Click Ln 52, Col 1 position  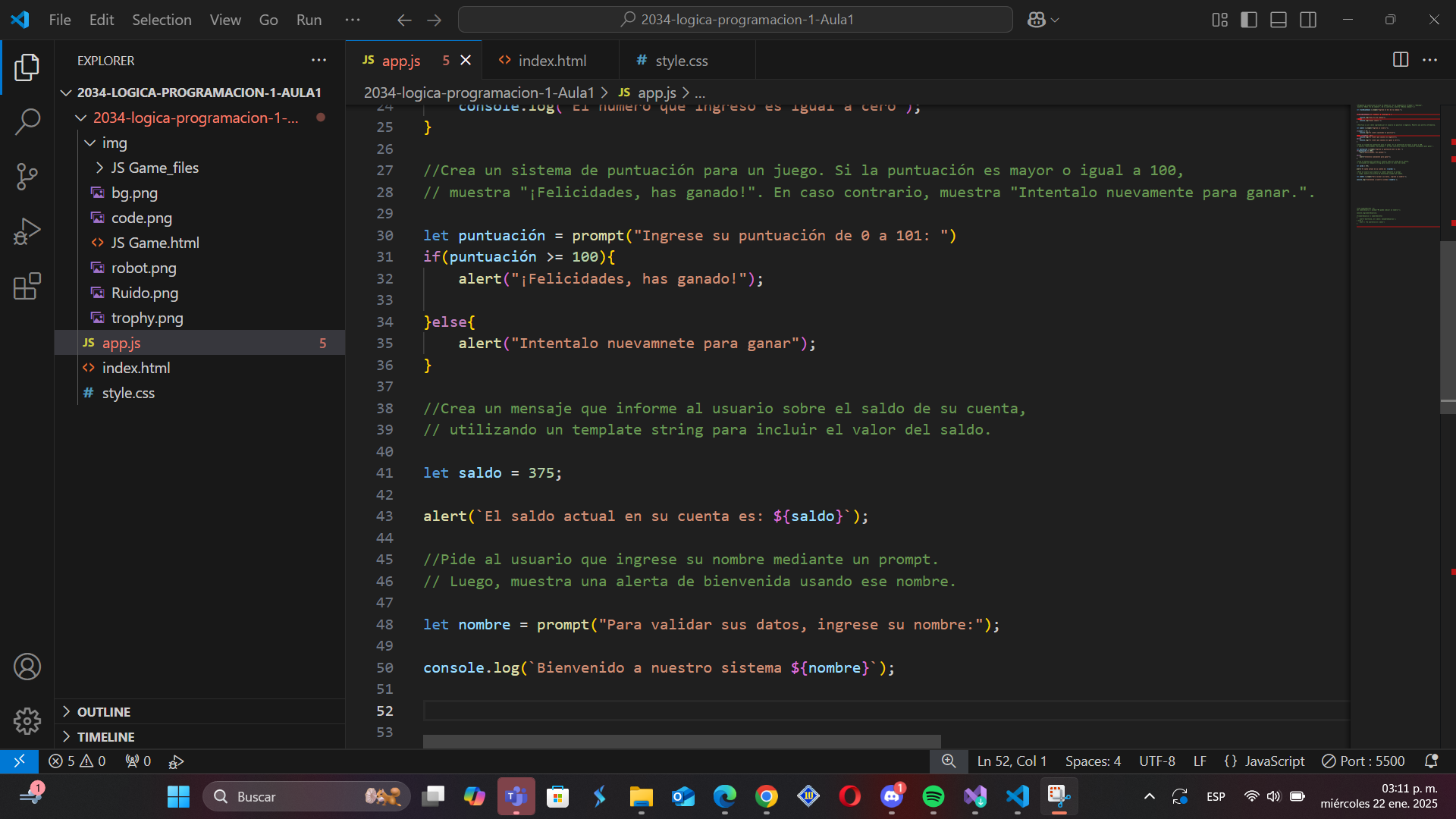click(1012, 761)
